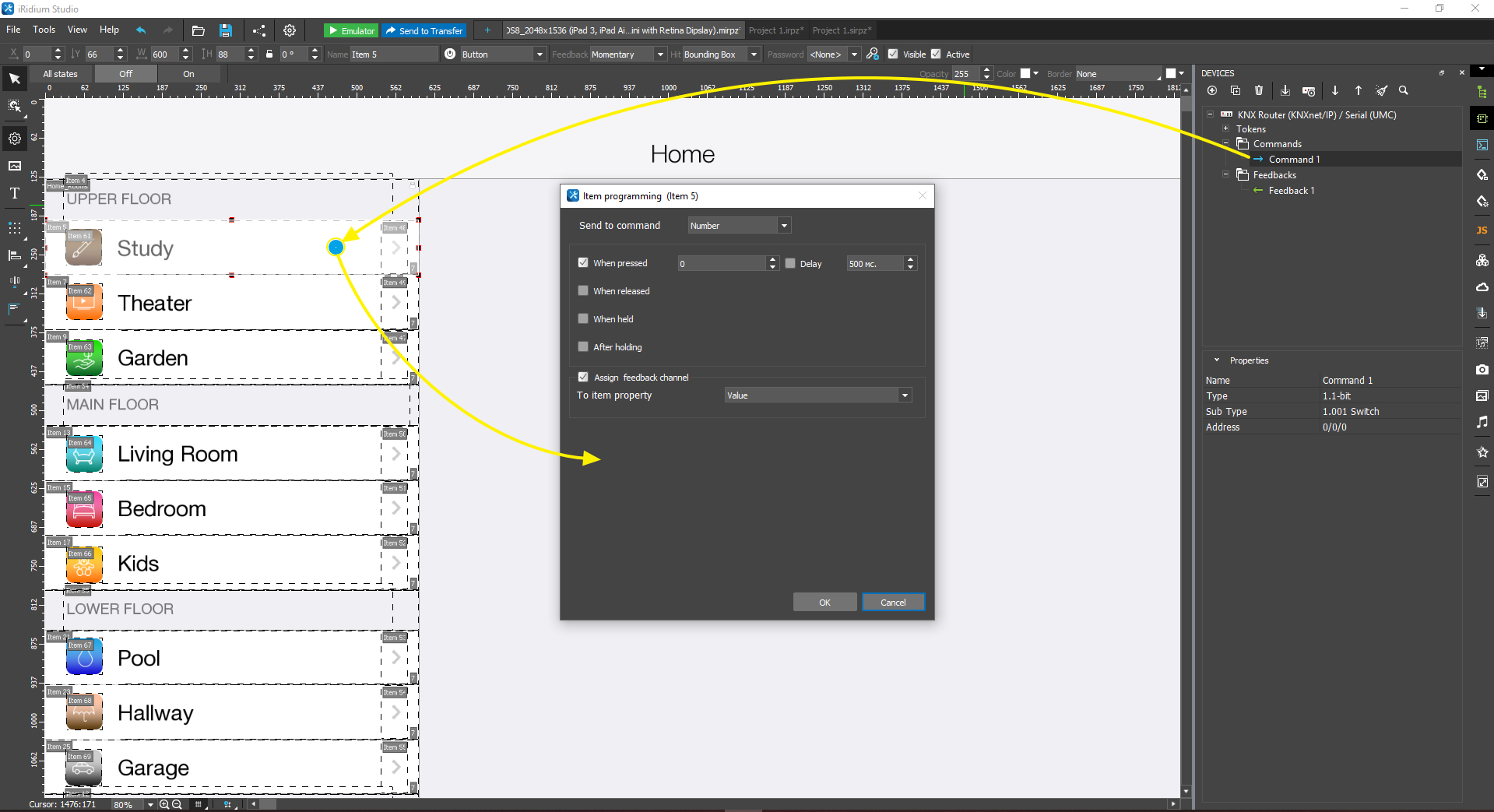The height and width of the screenshot is (812, 1494).
Task: Clean the project with the broom icon
Action: point(1381,90)
